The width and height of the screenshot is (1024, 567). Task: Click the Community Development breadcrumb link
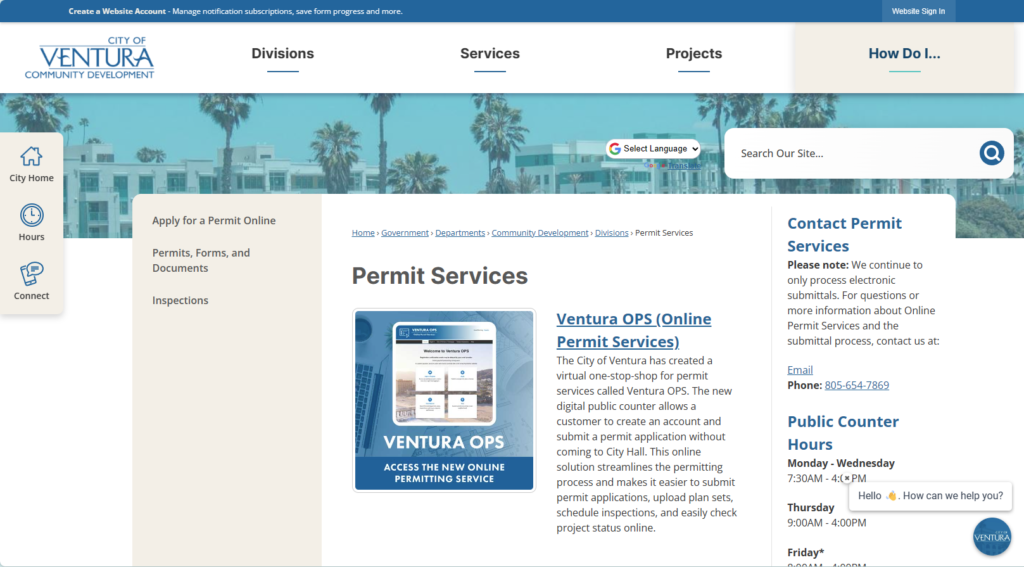pyautogui.click(x=539, y=233)
